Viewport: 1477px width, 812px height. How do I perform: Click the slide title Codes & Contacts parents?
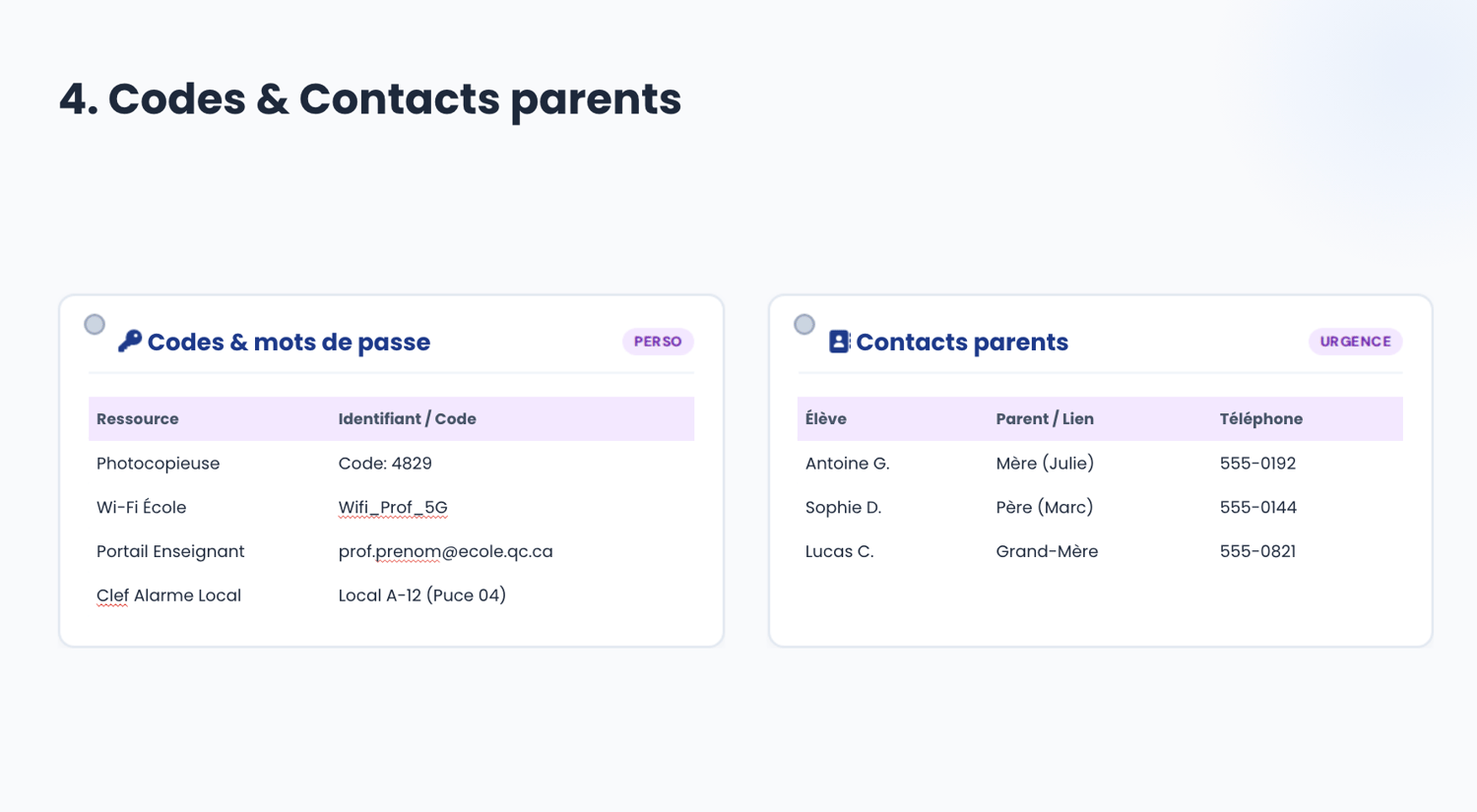point(370,99)
